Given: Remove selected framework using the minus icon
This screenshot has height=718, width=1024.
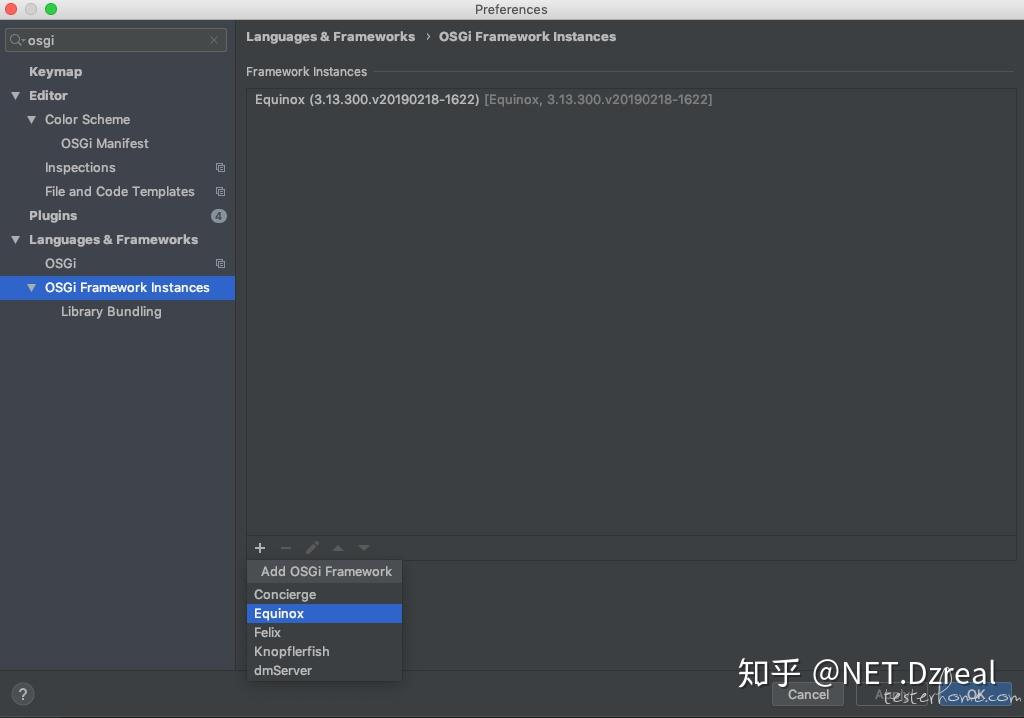Looking at the screenshot, I should pyautogui.click(x=286, y=548).
